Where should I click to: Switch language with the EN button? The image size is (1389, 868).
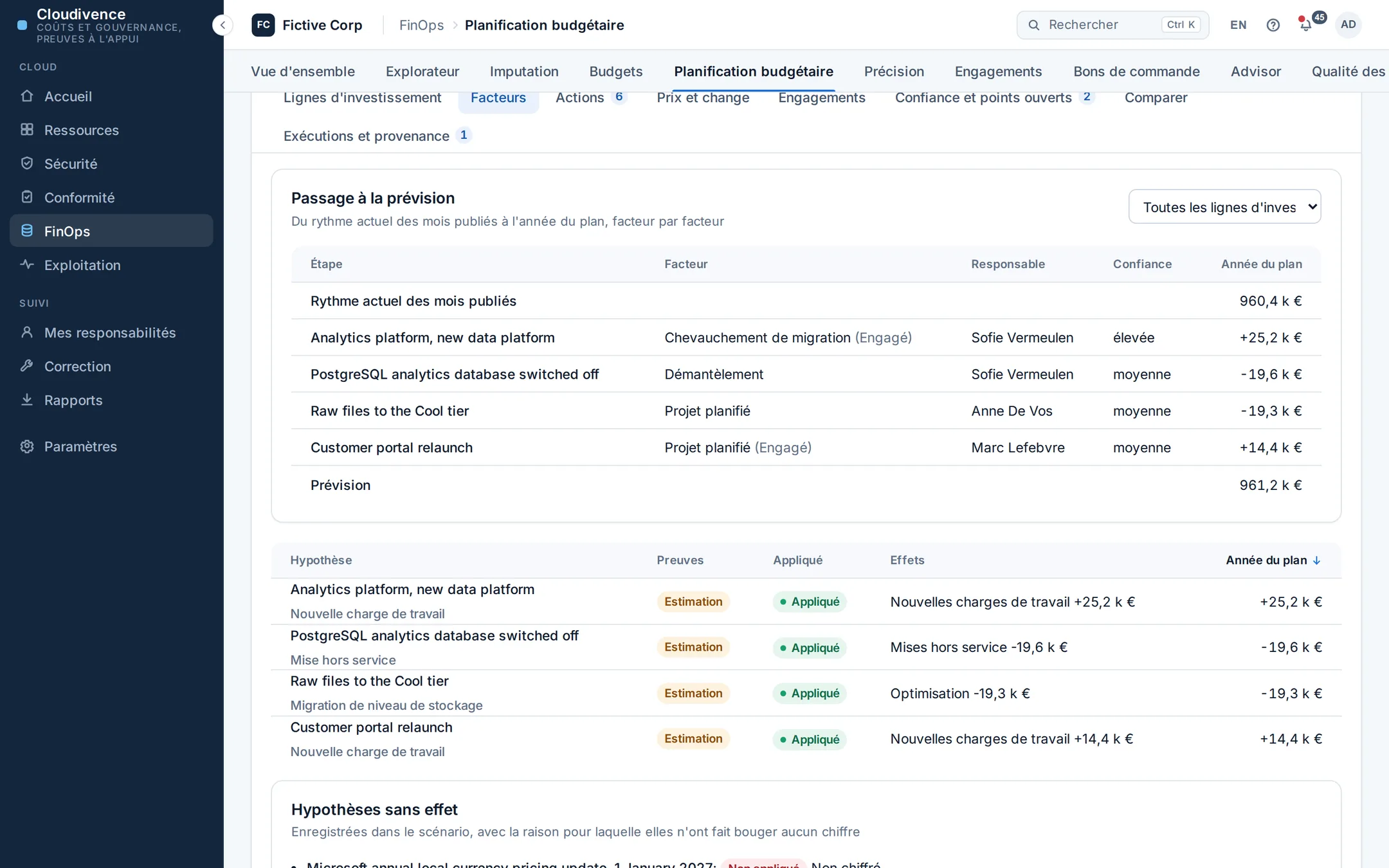click(x=1238, y=25)
